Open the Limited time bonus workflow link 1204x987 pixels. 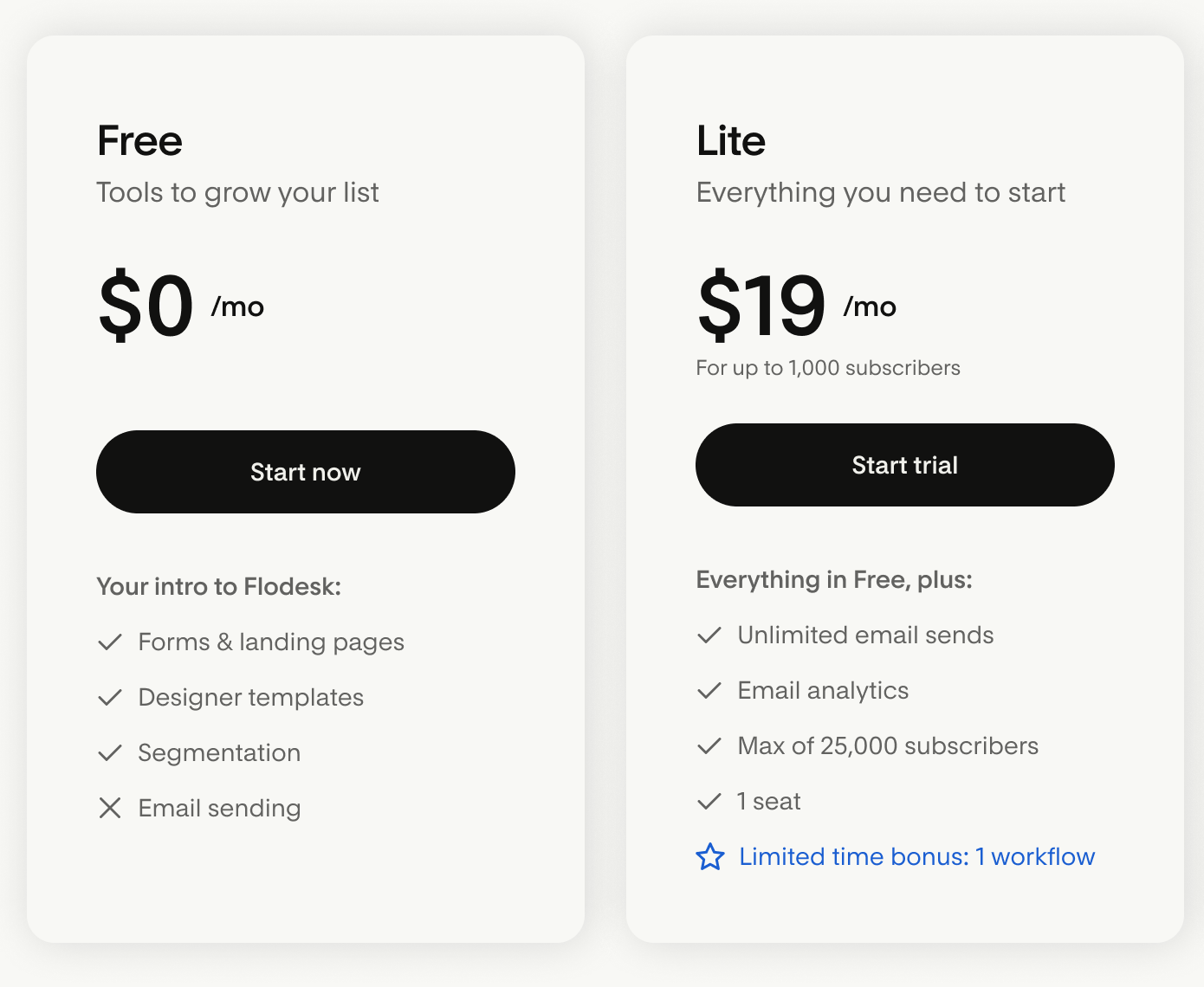point(916,857)
